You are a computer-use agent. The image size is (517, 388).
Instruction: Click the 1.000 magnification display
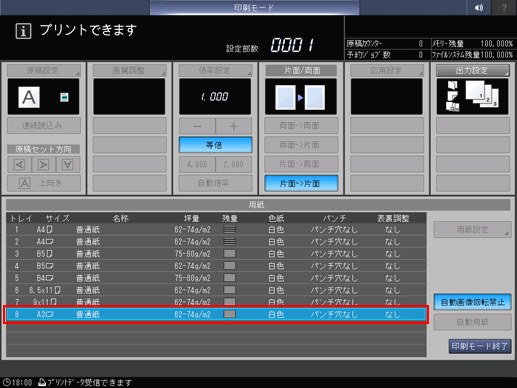(x=215, y=97)
